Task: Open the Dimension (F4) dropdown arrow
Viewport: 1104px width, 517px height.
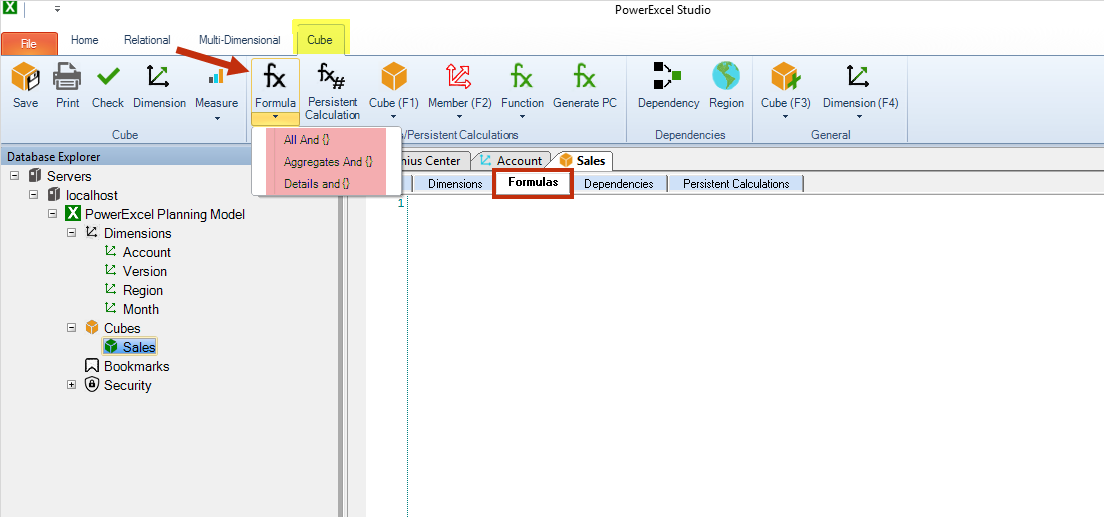Action: point(860,118)
